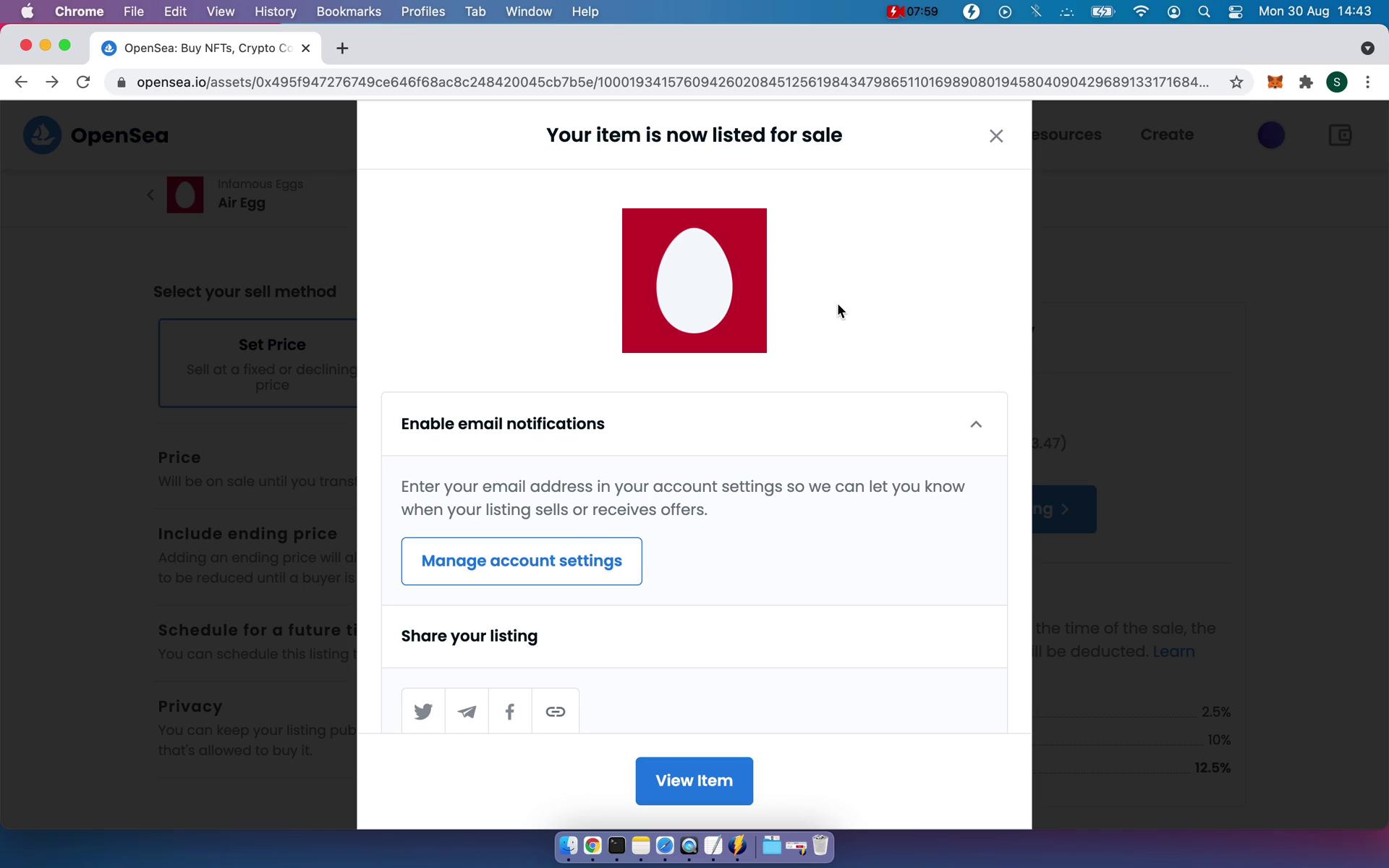Click the Manage account settings button
Viewport: 1389px width, 868px height.
521,560
